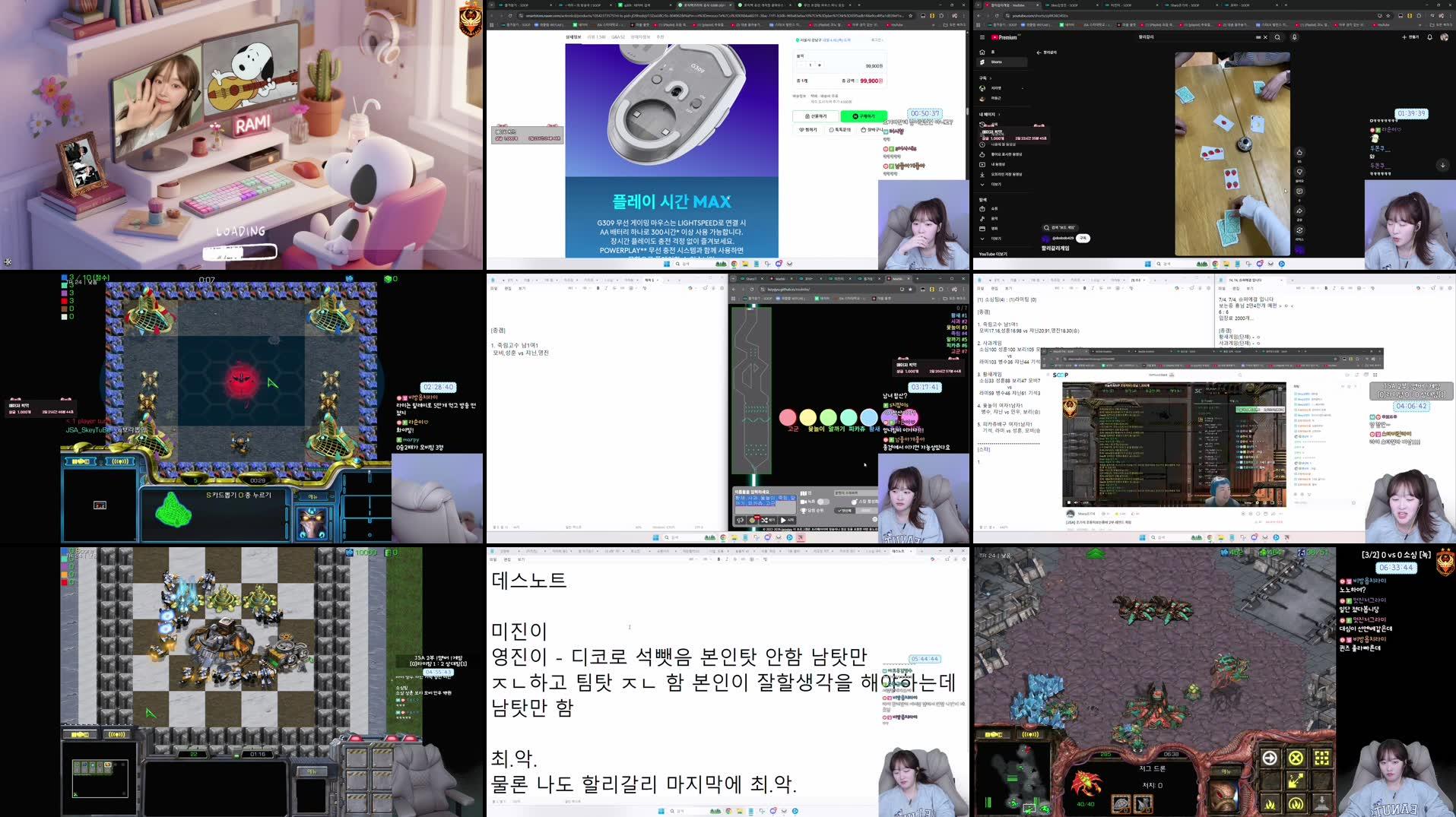Increase product quantity with the plus stepper

point(819,65)
